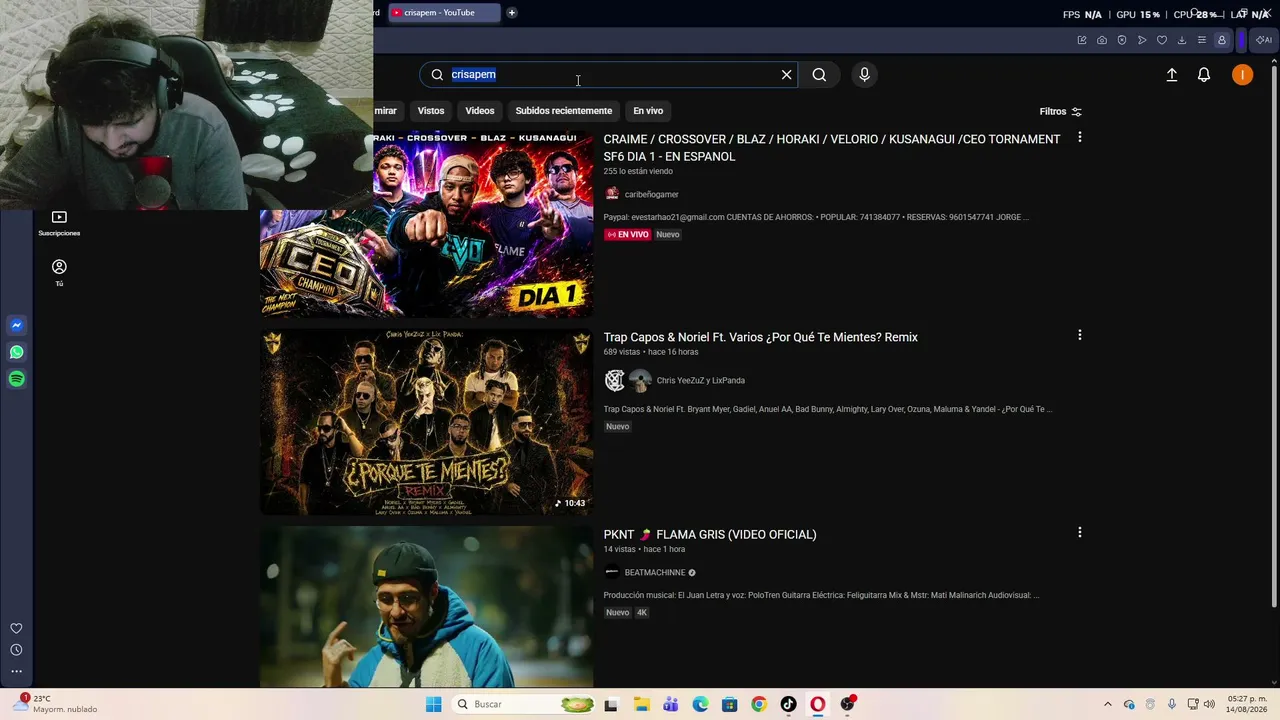Open WhatsApp in the Opera sidebar
The height and width of the screenshot is (720, 1280).
tap(16, 352)
